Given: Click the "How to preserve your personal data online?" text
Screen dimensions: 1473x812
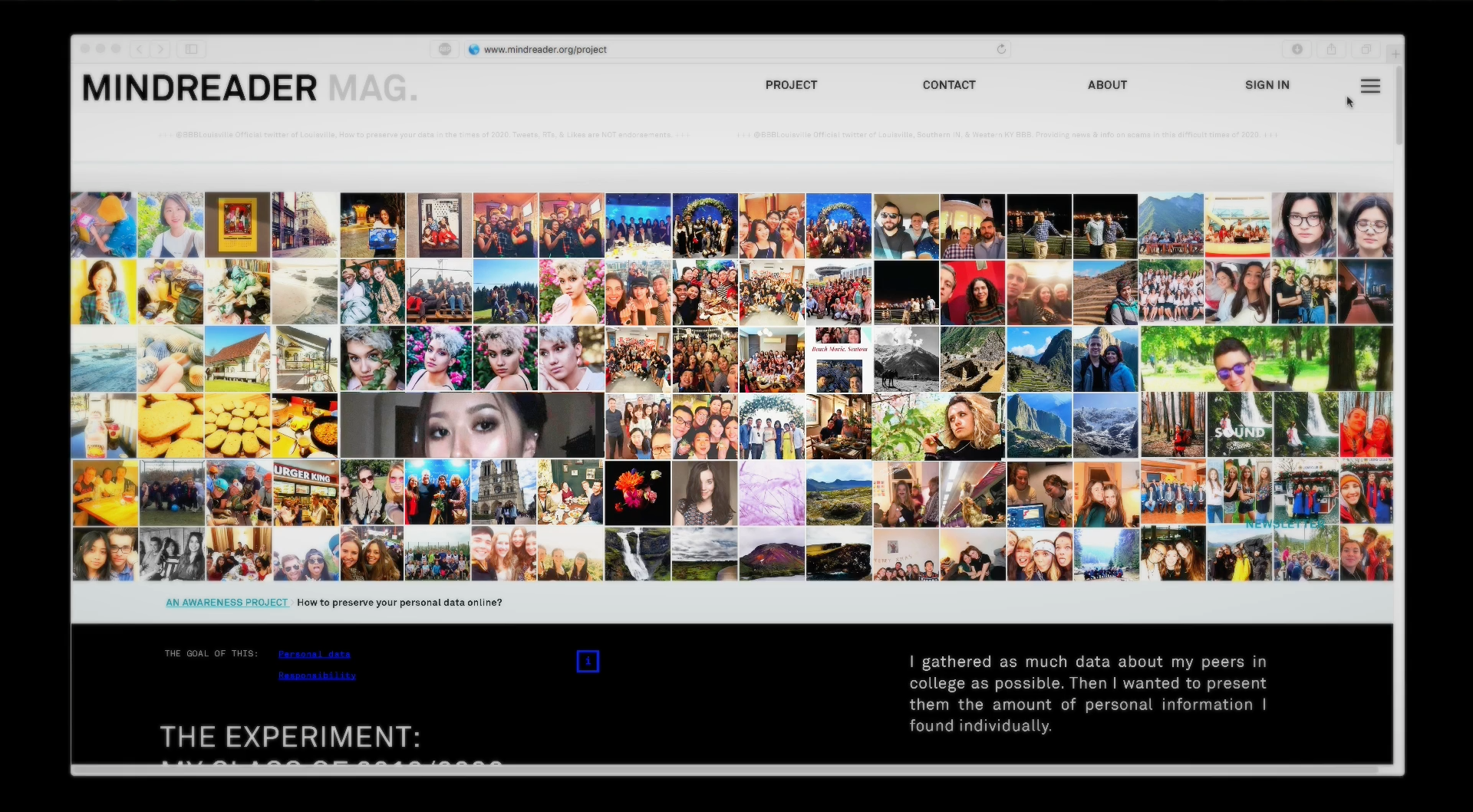Looking at the screenshot, I should pyautogui.click(x=399, y=603).
